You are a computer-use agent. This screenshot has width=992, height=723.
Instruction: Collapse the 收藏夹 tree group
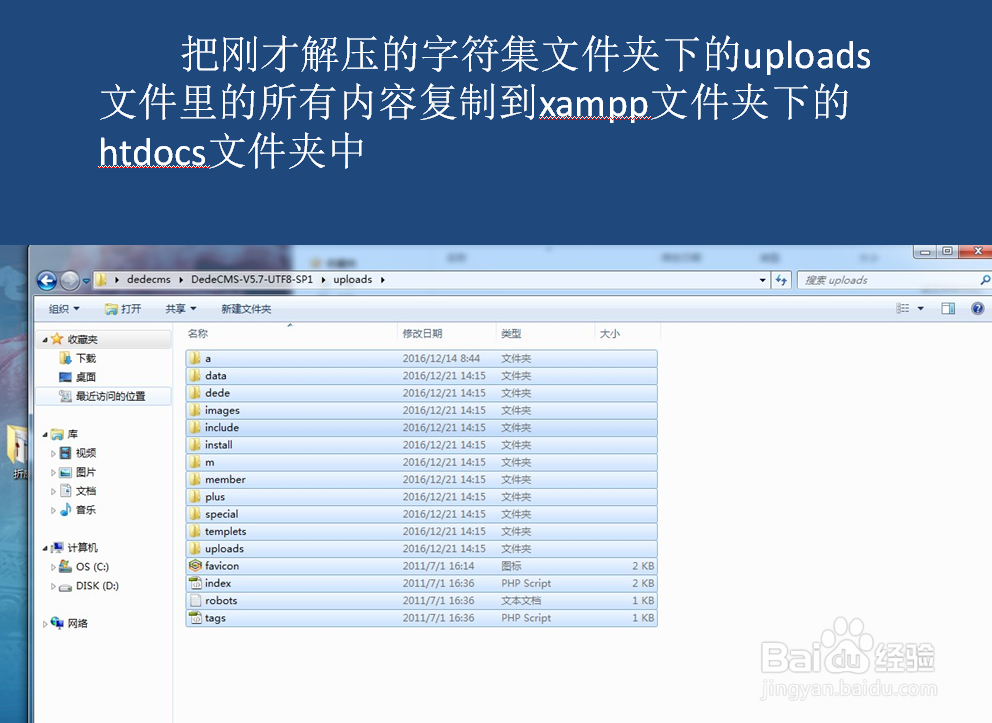(45, 340)
